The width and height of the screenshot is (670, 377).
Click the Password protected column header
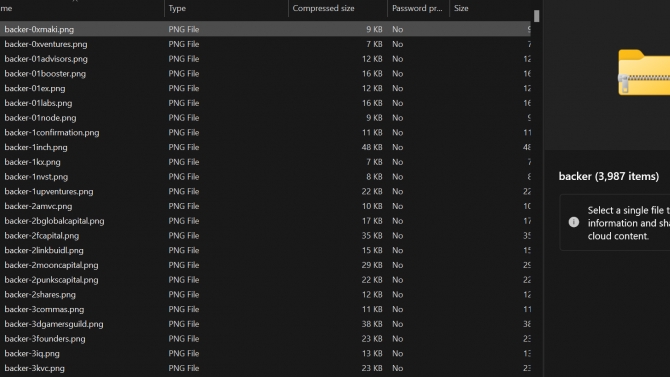coord(417,9)
